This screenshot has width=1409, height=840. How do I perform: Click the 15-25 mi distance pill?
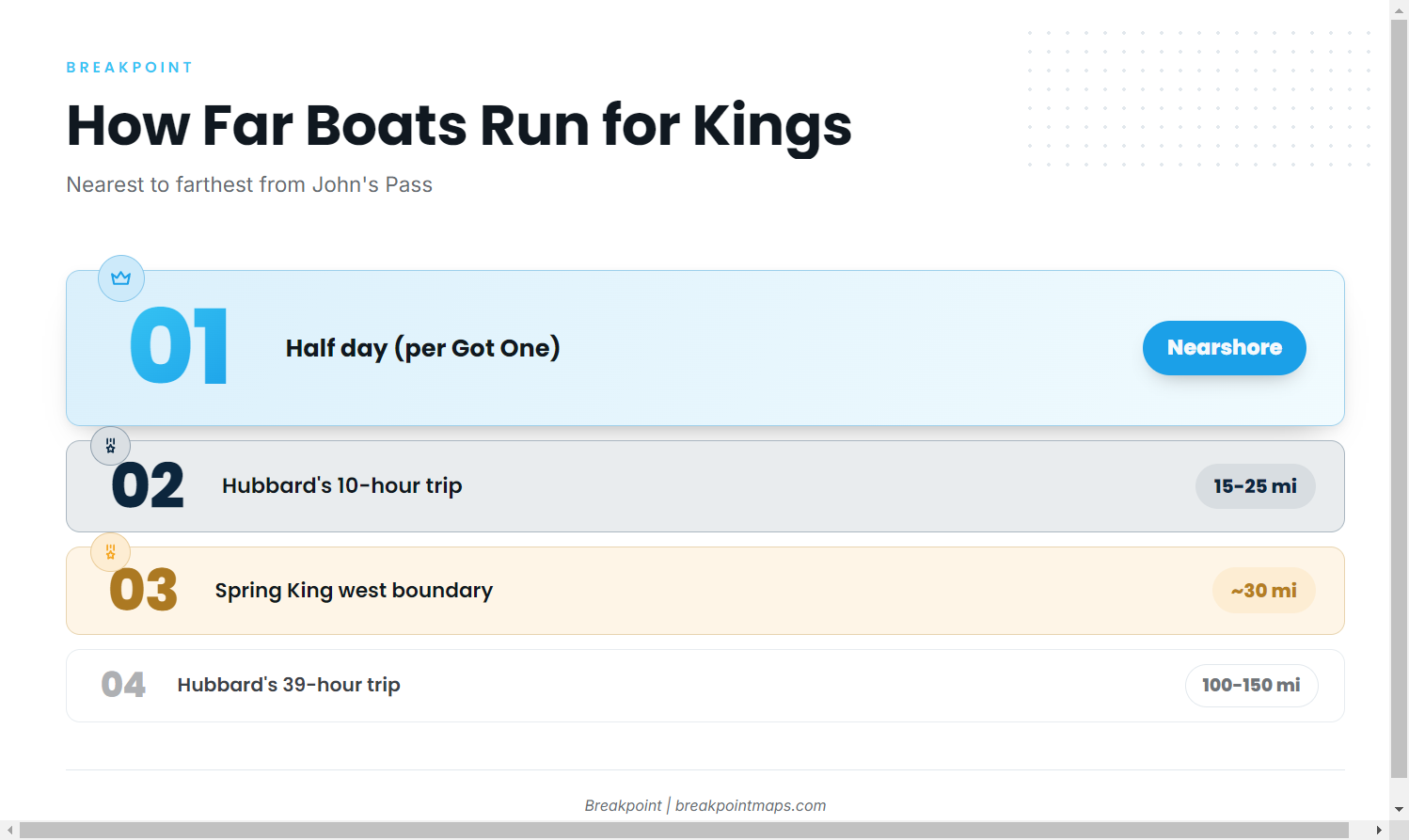click(x=1256, y=486)
